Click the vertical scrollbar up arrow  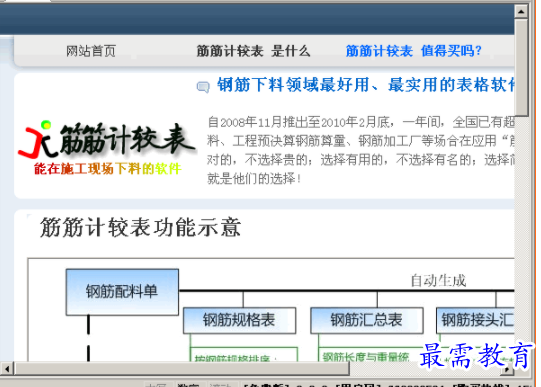coord(521,12)
